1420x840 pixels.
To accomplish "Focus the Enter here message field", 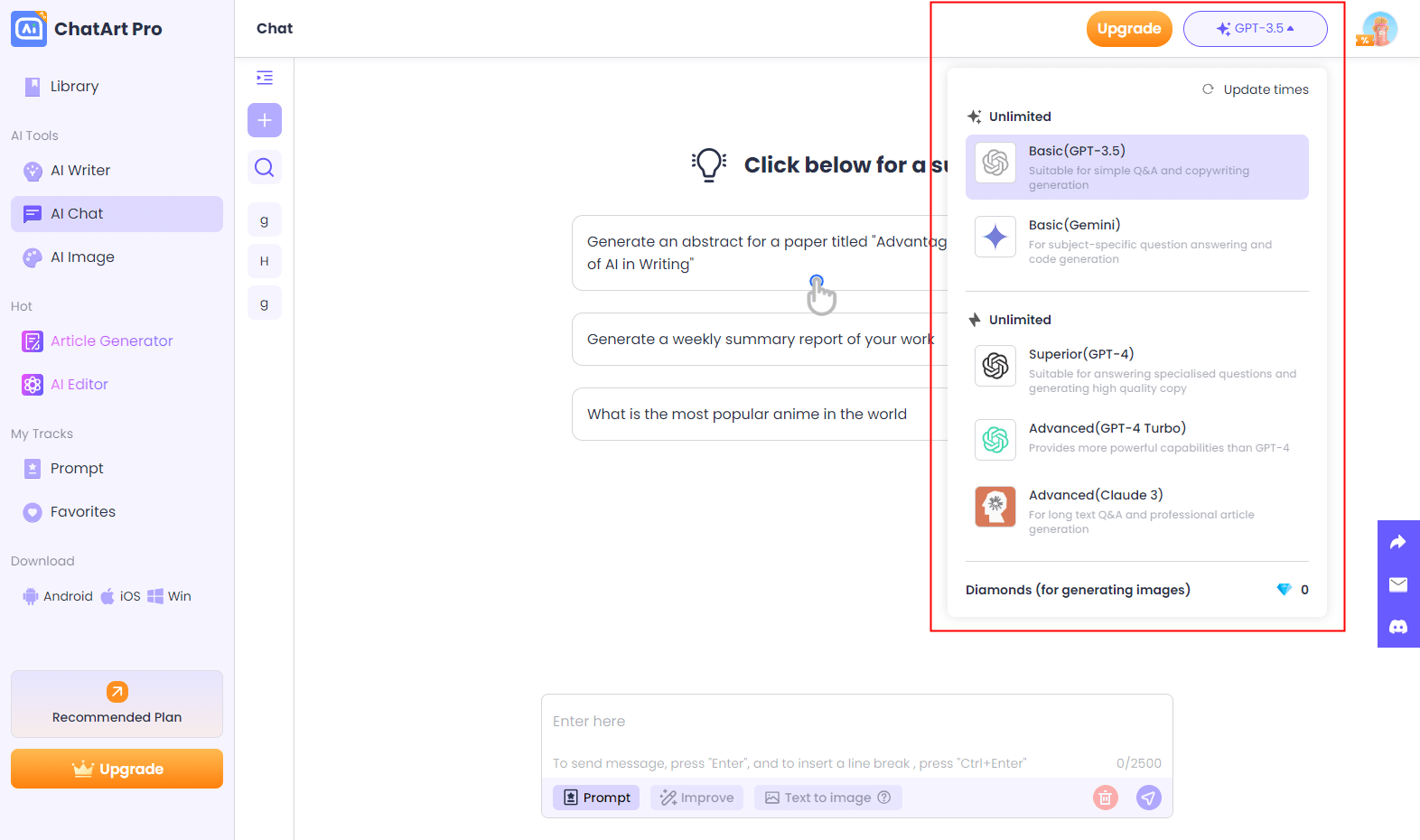I will [856, 722].
